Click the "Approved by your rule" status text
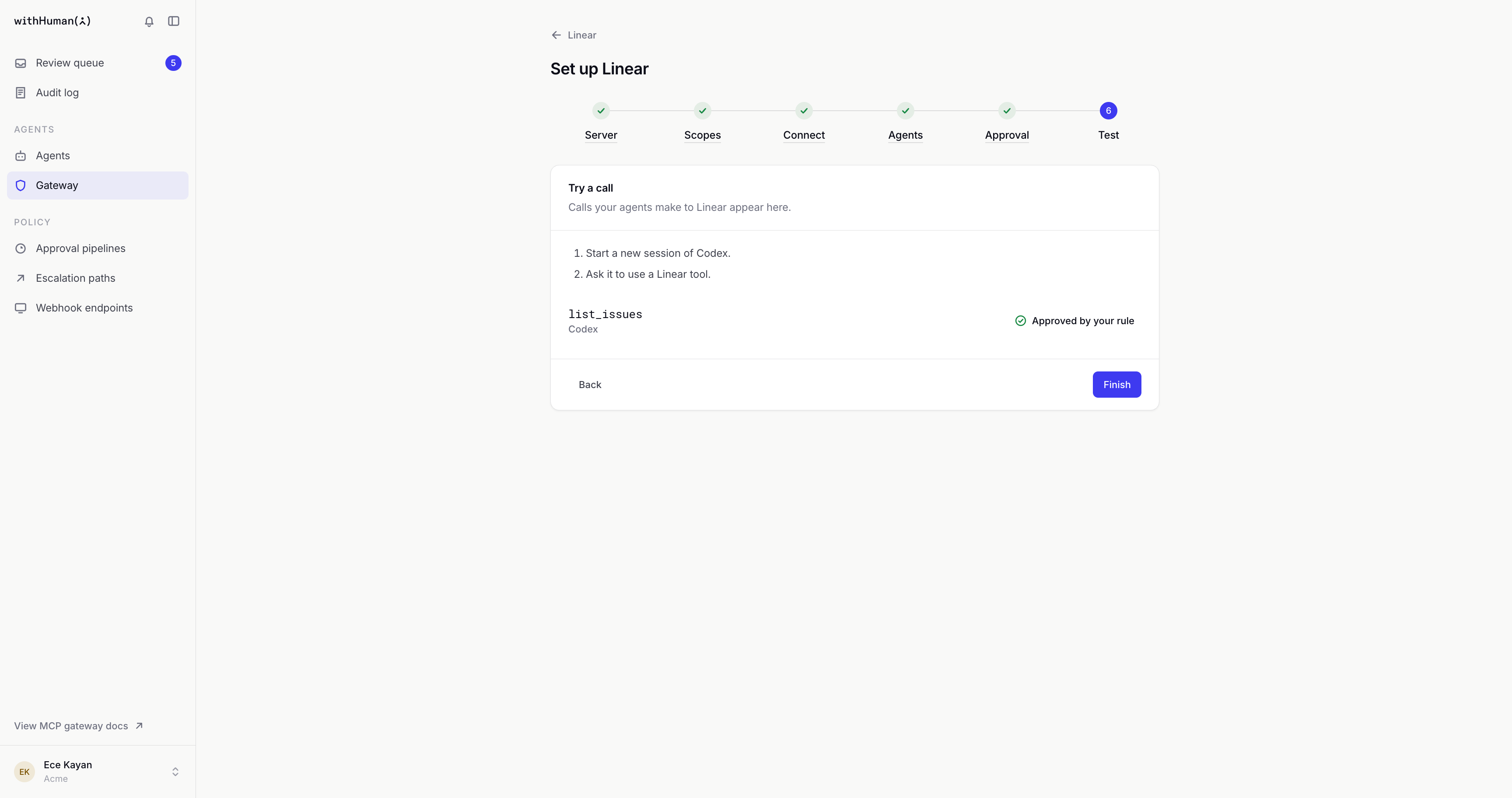The width and height of the screenshot is (1512, 798). coord(1083,321)
